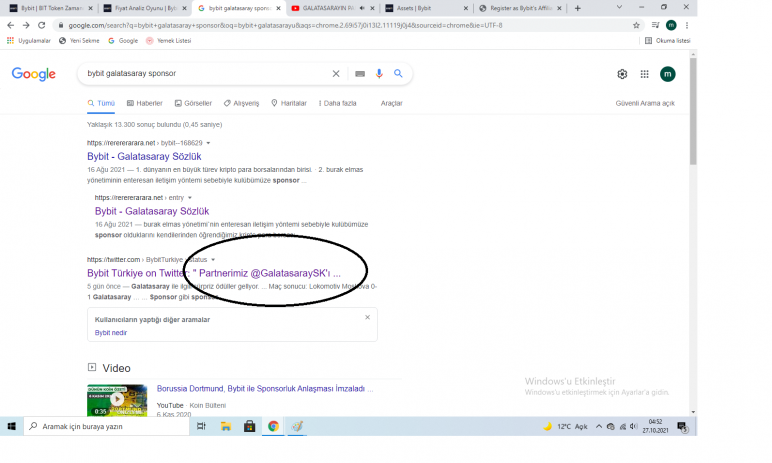This screenshot has height=463, width=772.
Task: Open the on-screen keyboard icon in search box
Action: [x=360, y=74]
